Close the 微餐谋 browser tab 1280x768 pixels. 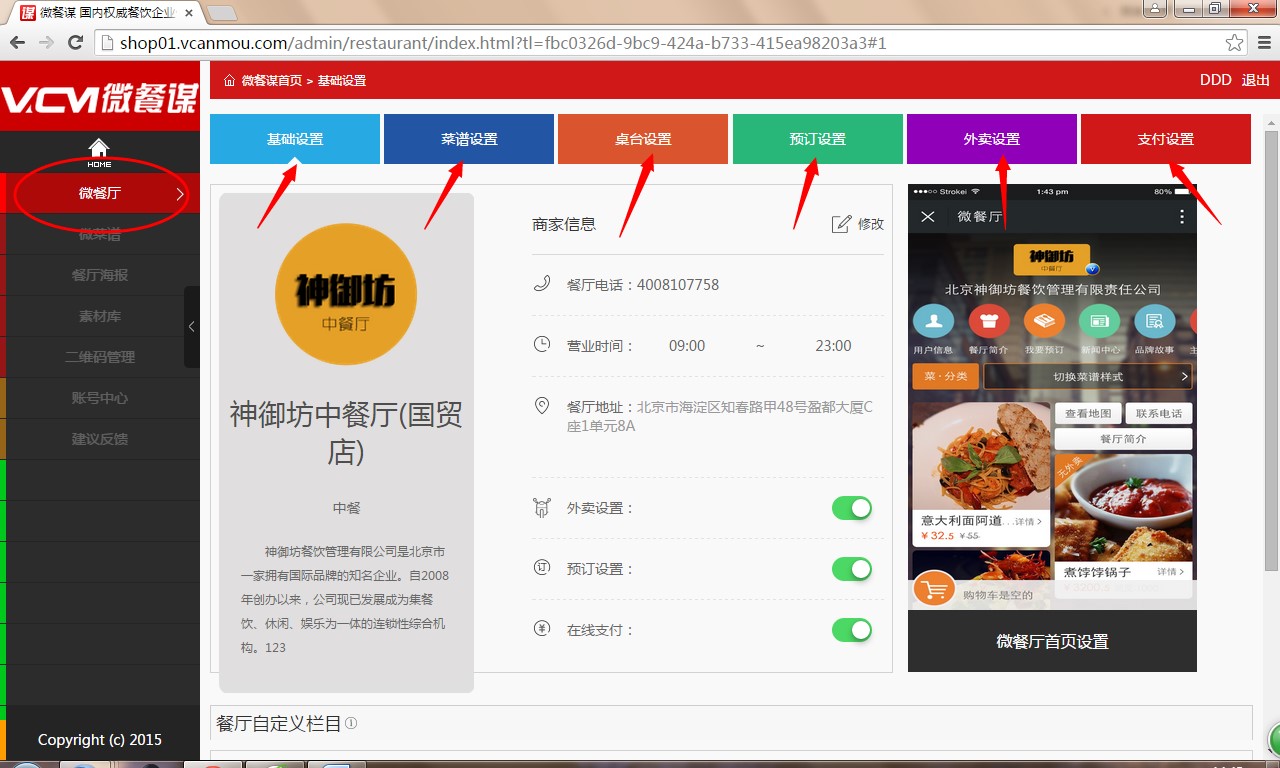[x=189, y=13]
